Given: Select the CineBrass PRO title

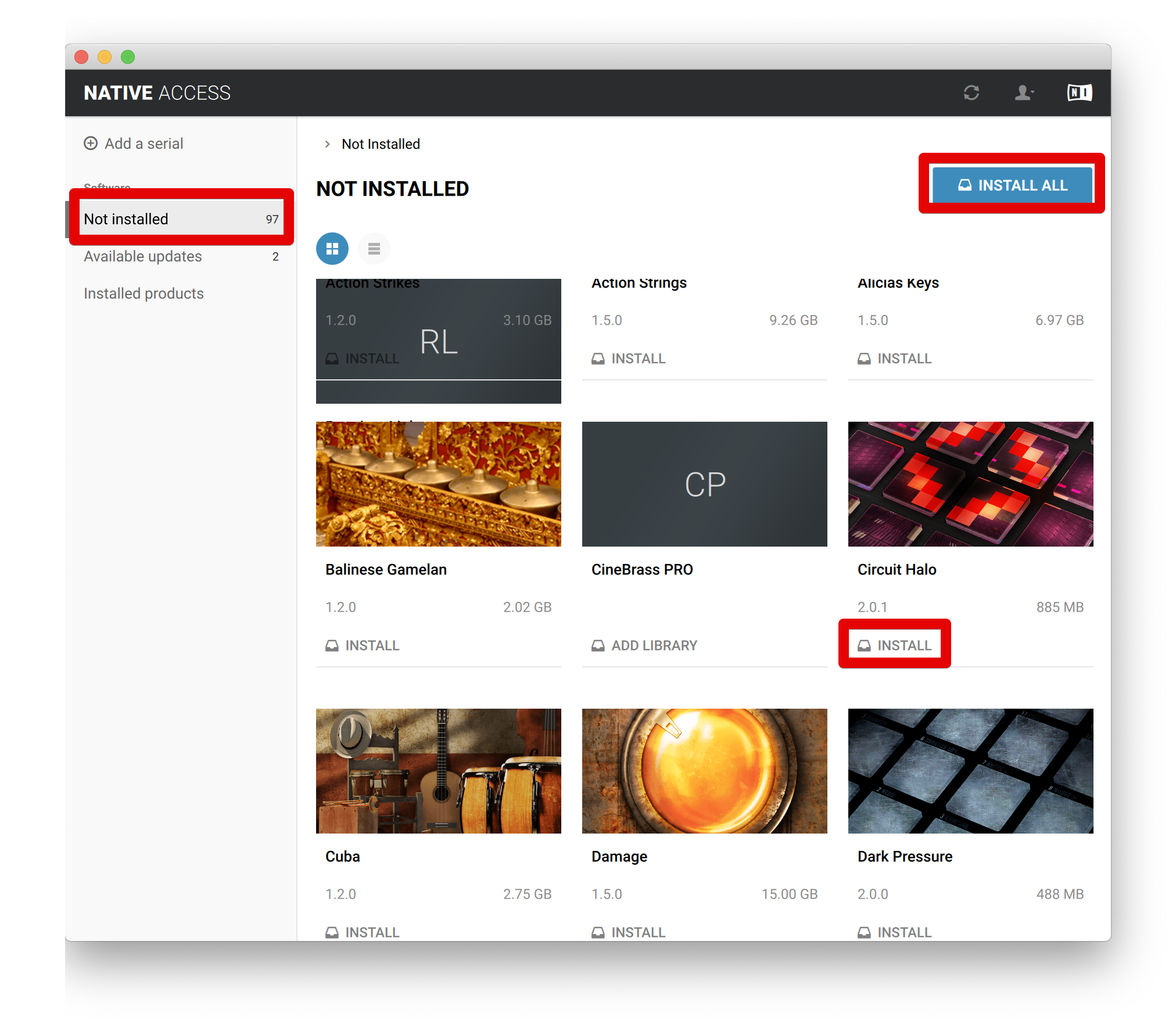Looking at the screenshot, I should (642, 569).
